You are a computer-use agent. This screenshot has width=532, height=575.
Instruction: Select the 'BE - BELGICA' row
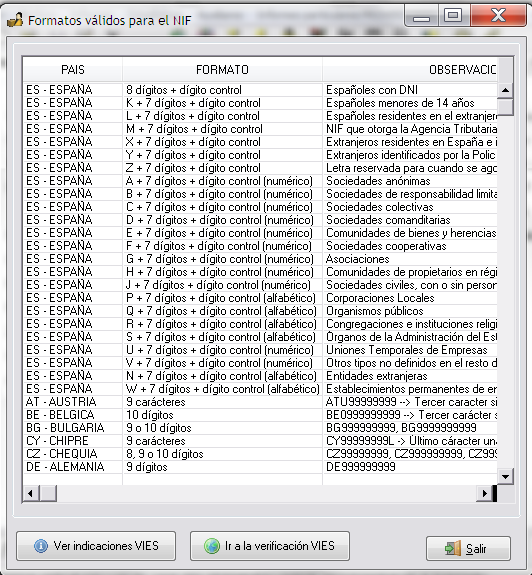click(x=260, y=415)
